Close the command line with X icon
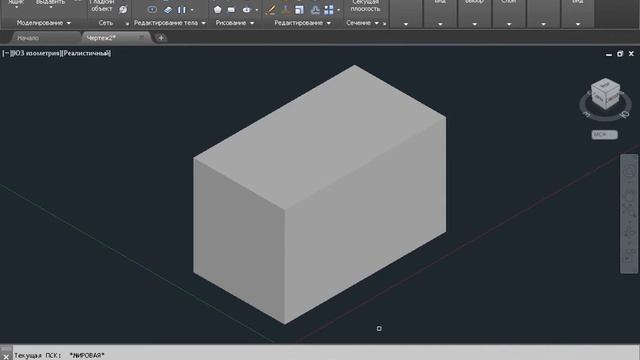 pyautogui.click(x=6, y=356)
